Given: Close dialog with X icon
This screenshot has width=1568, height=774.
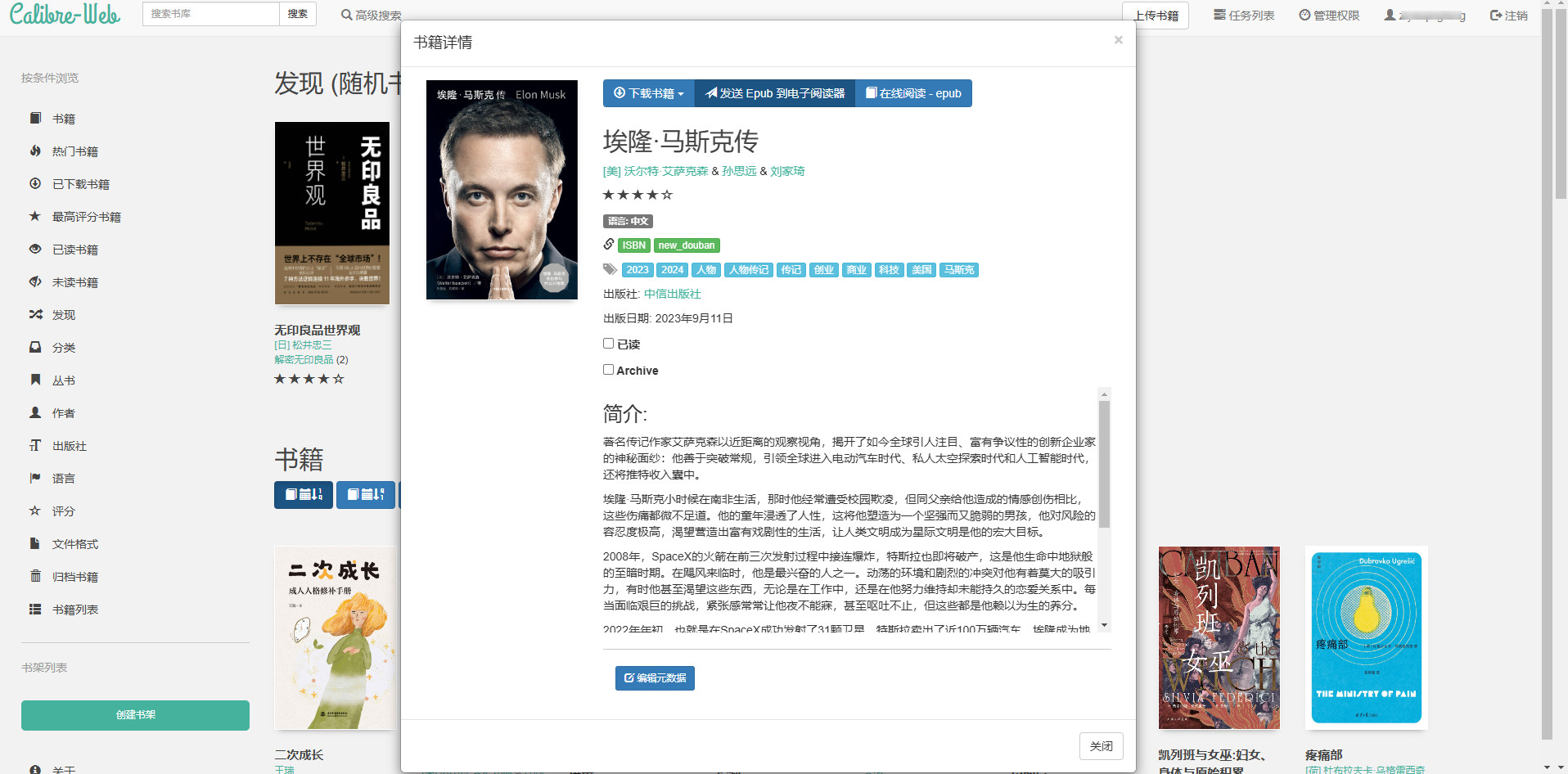Looking at the screenshot, I should (x=1118, y=40).
